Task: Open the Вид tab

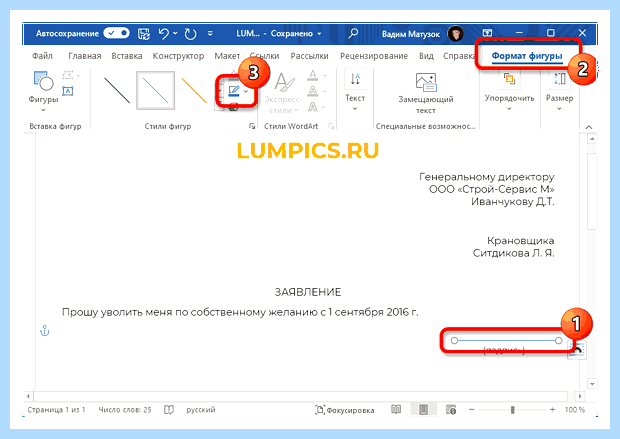Action: coord(426,56)
